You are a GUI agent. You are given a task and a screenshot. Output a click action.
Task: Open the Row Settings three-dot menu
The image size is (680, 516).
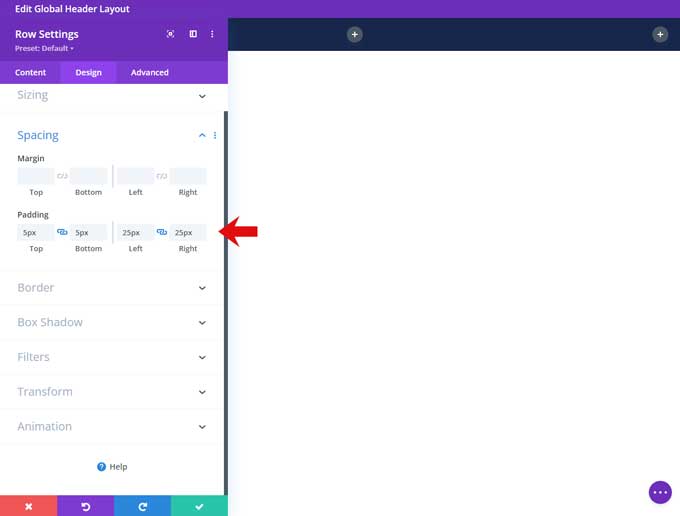(213, 34)
